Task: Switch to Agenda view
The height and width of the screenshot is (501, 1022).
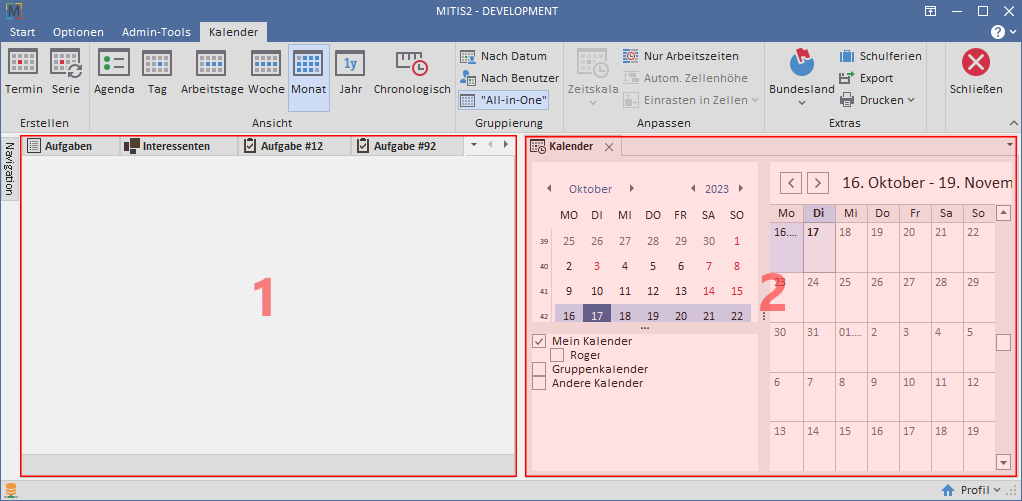Action: coord(114,65)
